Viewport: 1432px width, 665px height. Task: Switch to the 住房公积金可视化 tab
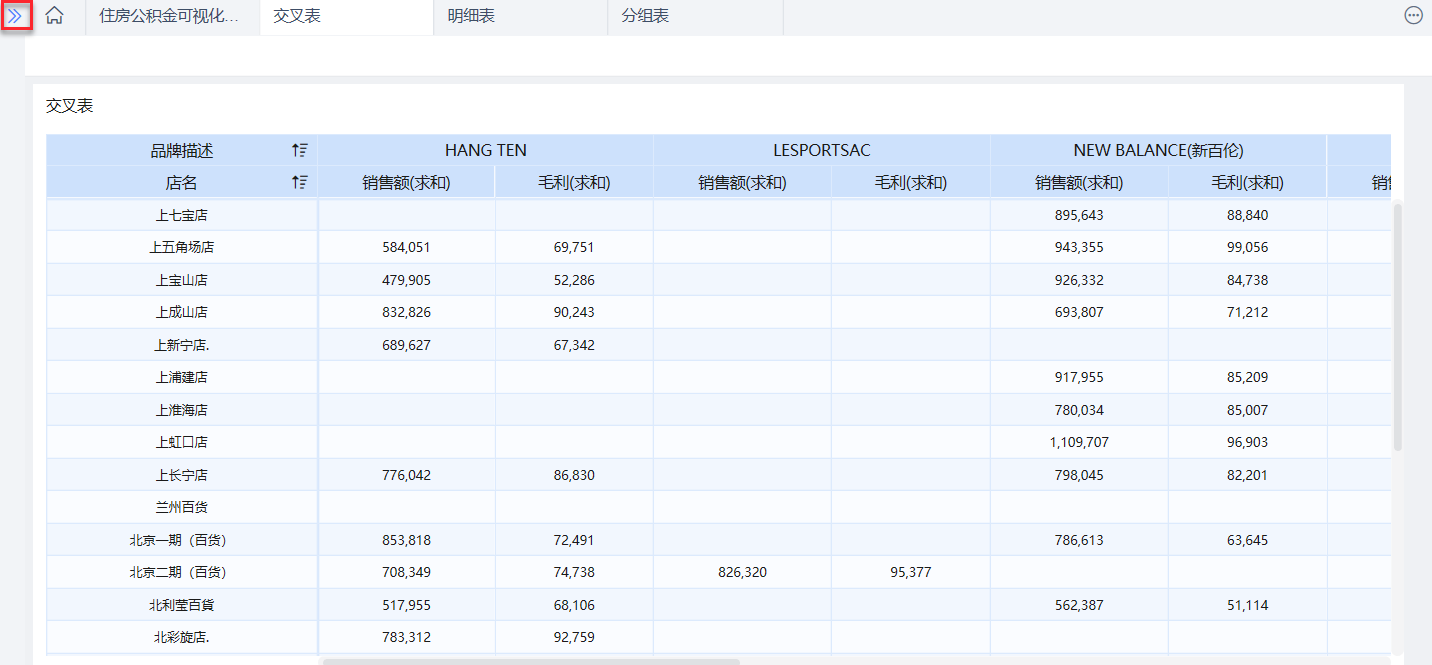point(170,17)
